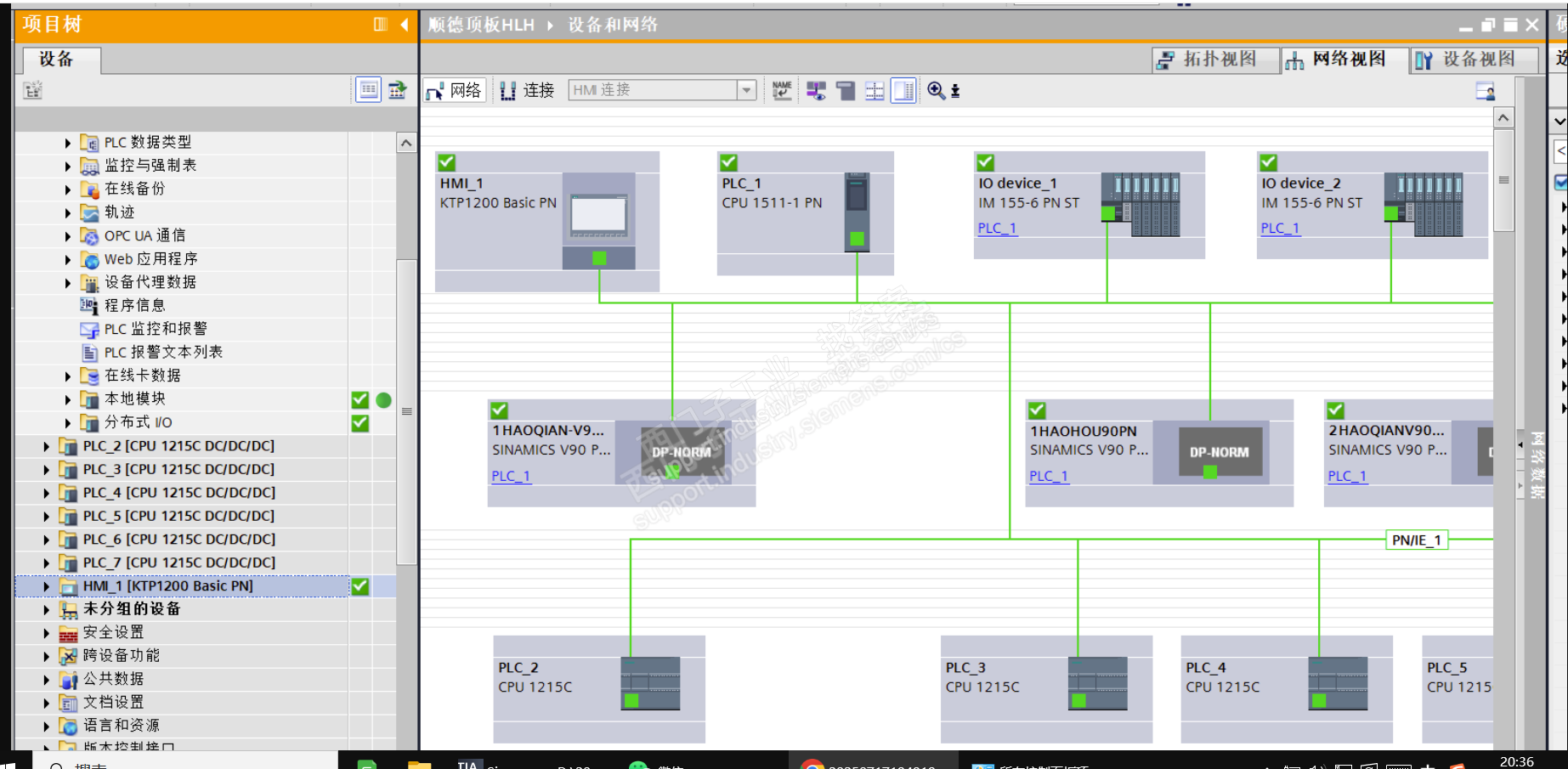Click the Connections (连接) toolbar button

527,90
